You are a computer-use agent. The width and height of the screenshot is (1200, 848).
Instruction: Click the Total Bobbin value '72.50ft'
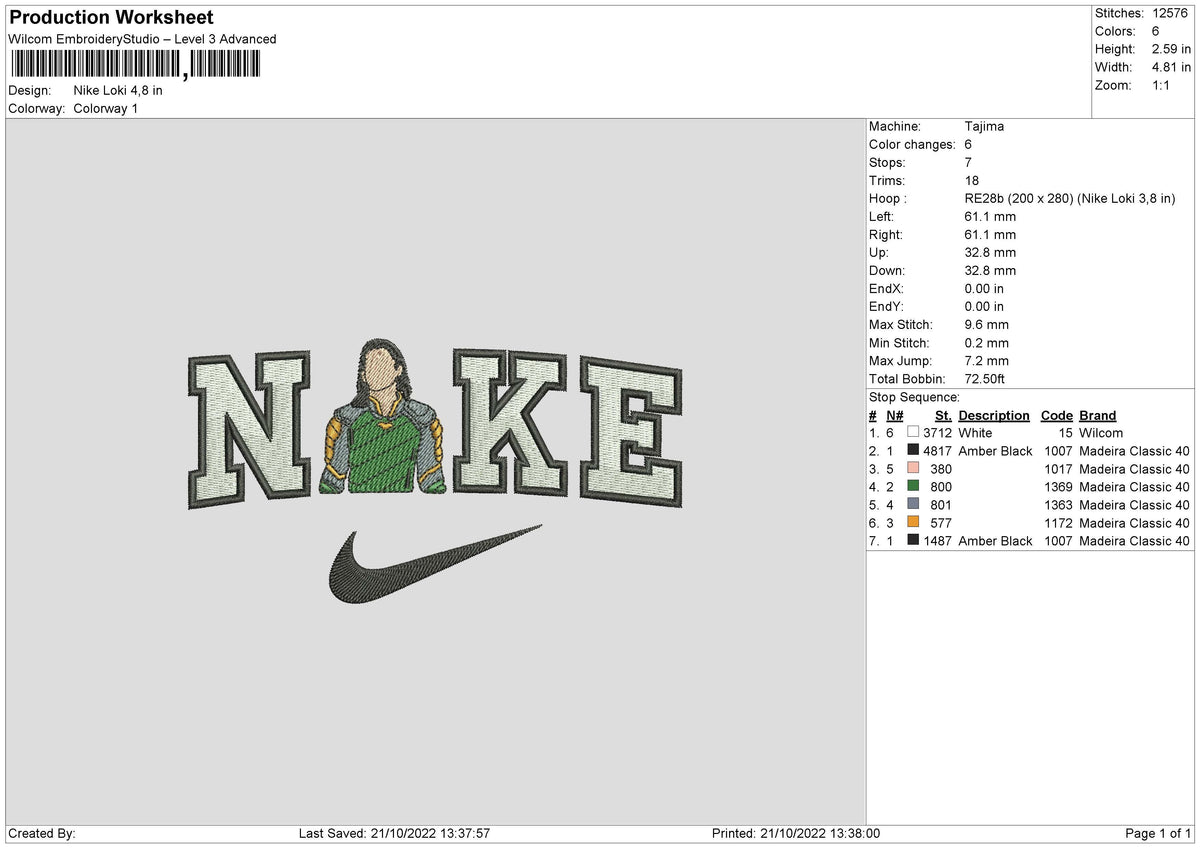tap(986, 379)
